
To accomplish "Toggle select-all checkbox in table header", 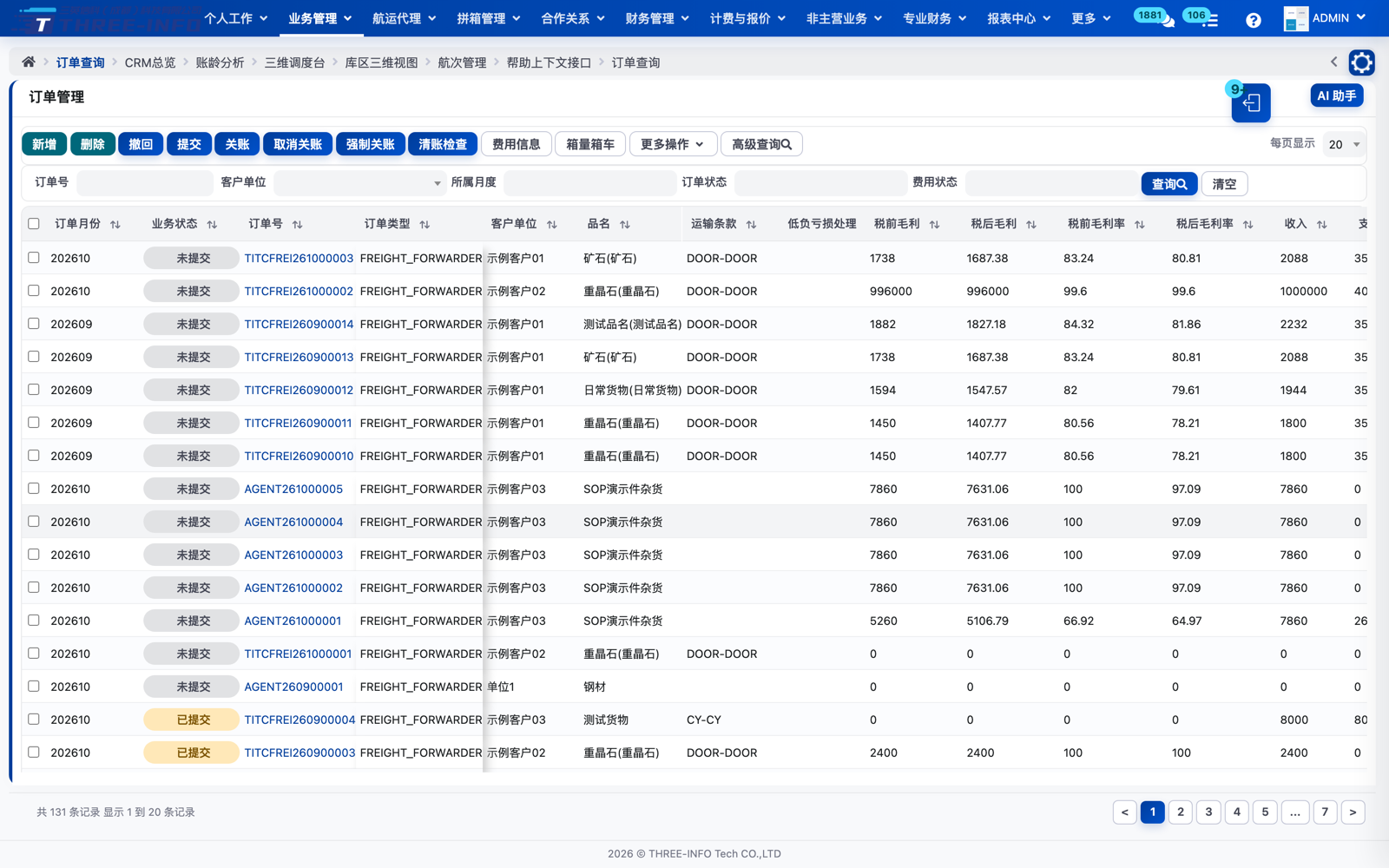I will point(34,224).
